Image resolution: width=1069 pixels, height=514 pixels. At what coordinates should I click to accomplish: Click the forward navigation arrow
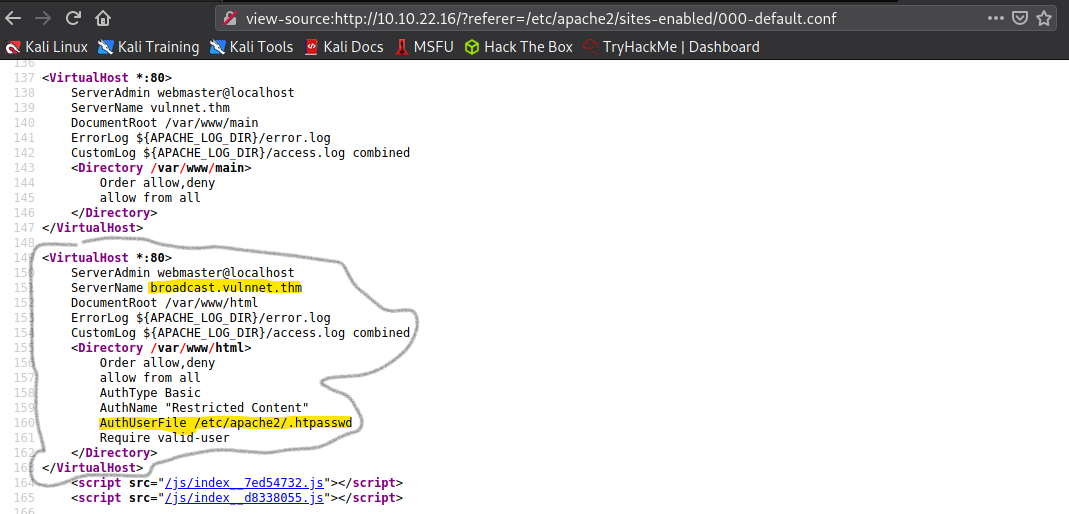[x=43, y=18]
